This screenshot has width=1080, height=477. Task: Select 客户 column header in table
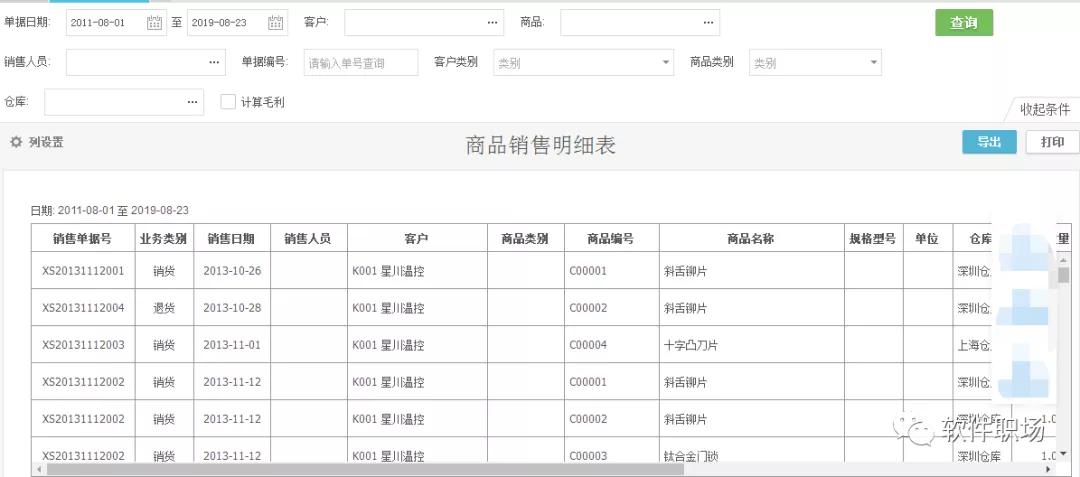coord(417,238)
